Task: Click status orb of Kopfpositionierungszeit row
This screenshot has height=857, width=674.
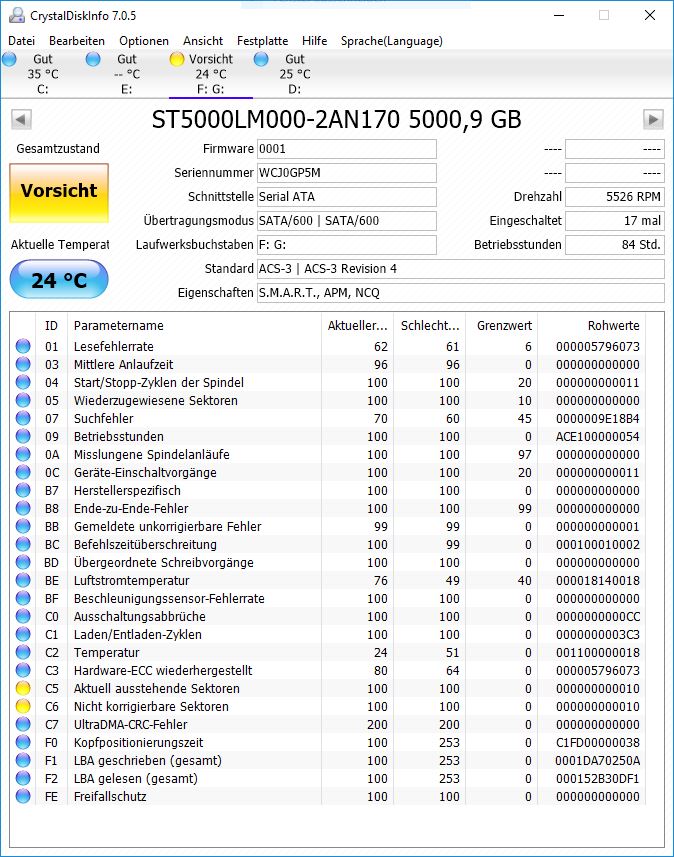Action: coord(23,742)
